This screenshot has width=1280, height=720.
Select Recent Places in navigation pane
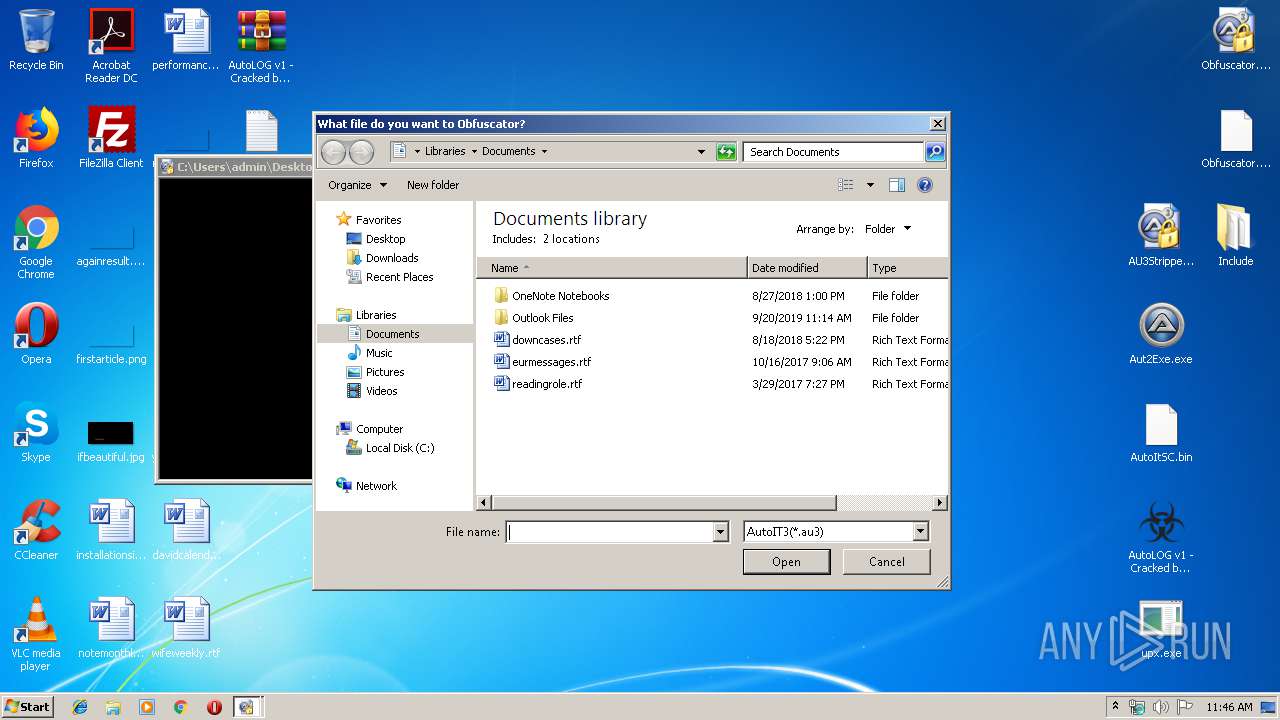point(399,277)
